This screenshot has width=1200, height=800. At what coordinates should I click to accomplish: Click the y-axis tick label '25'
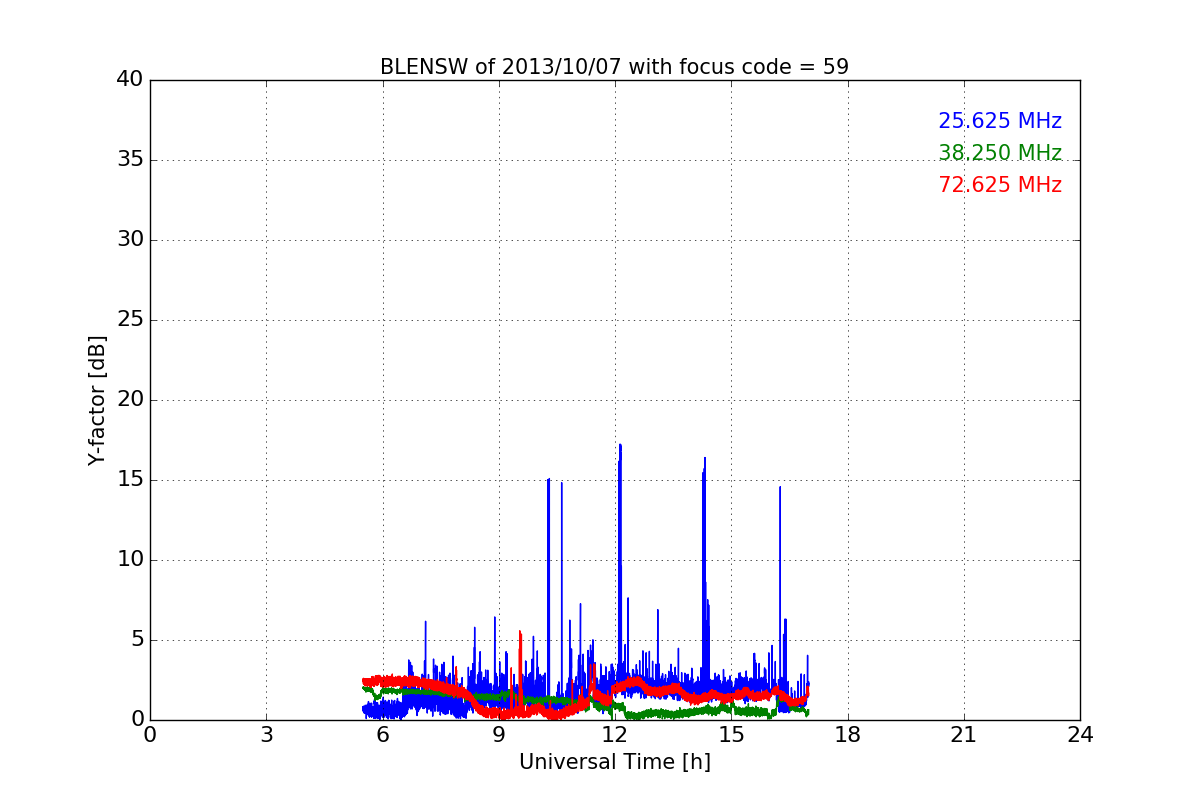(x=130, y=319)
